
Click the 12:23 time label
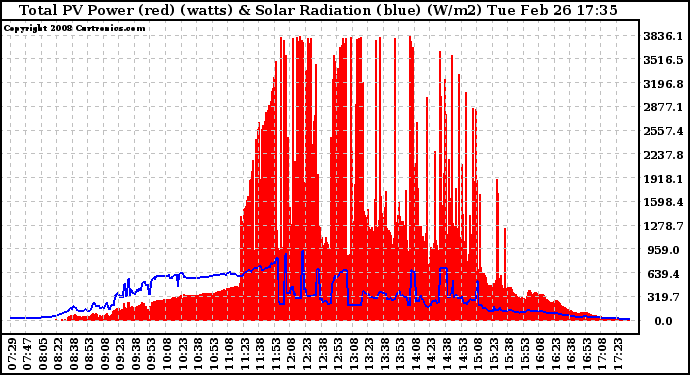307,354
